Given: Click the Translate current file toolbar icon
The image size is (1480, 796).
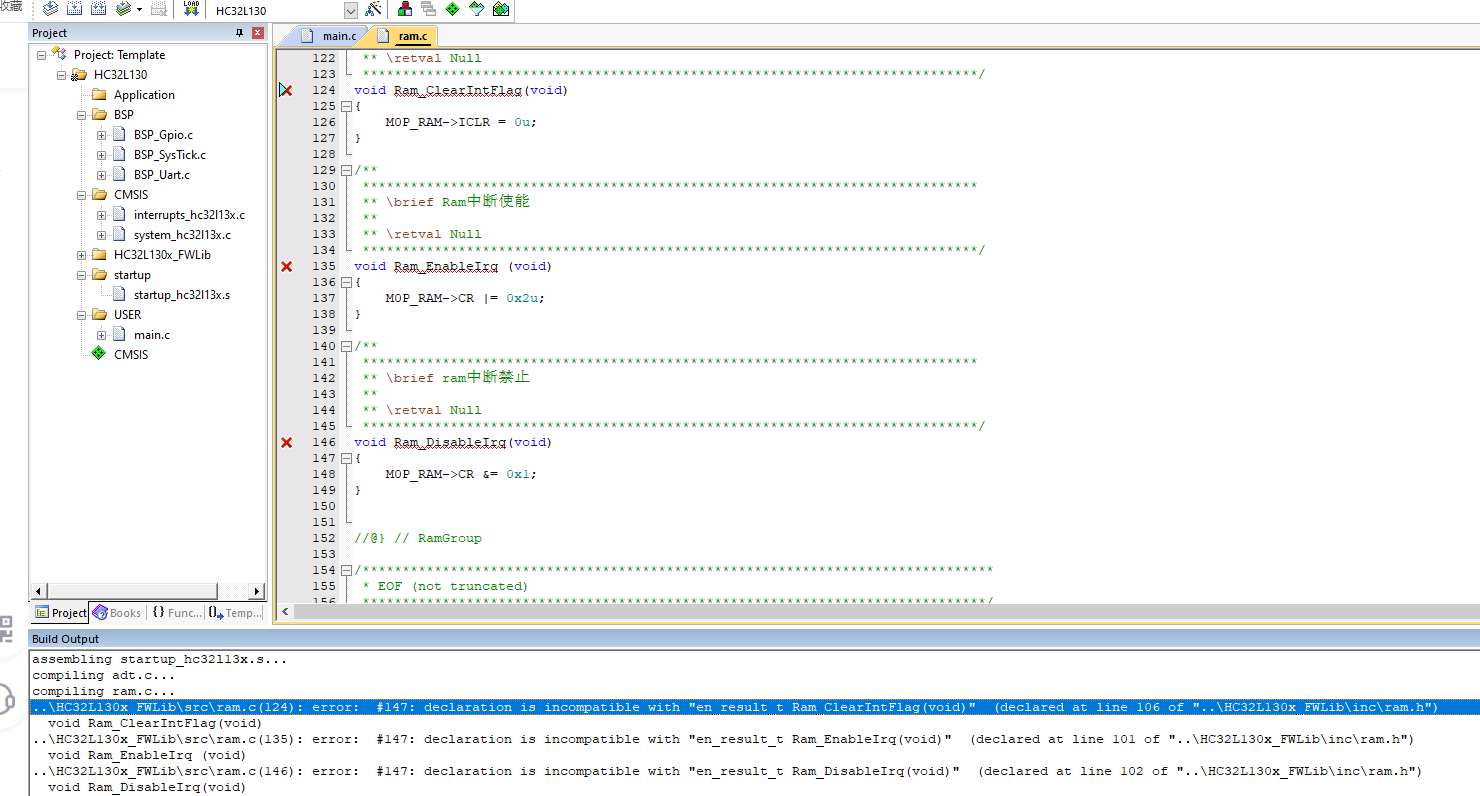Looking at the screenshot, I should (51, 10).
